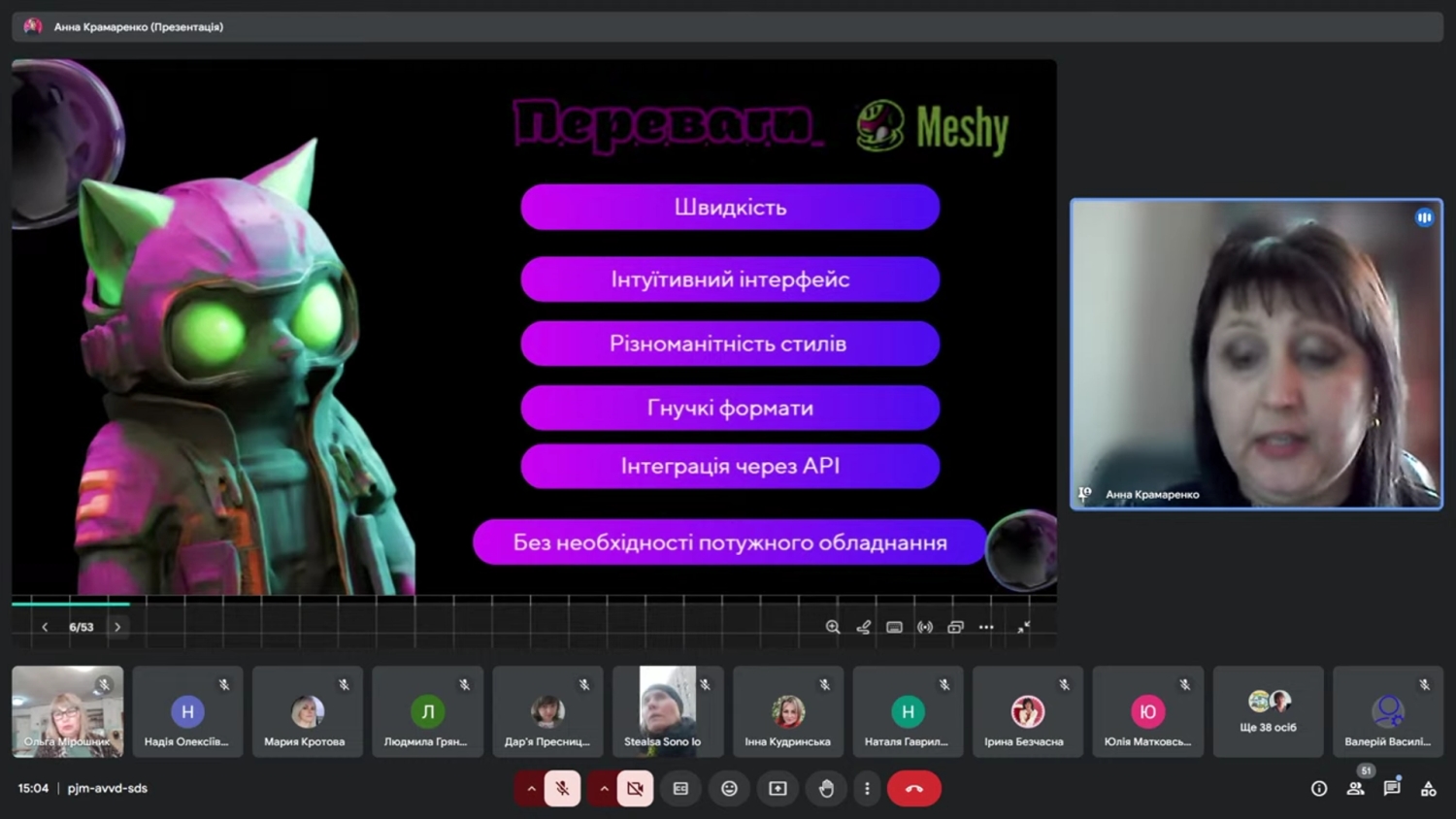Open the emoji reactions panel
This screenshot has width=1456, height=819.
pos(729,789)
